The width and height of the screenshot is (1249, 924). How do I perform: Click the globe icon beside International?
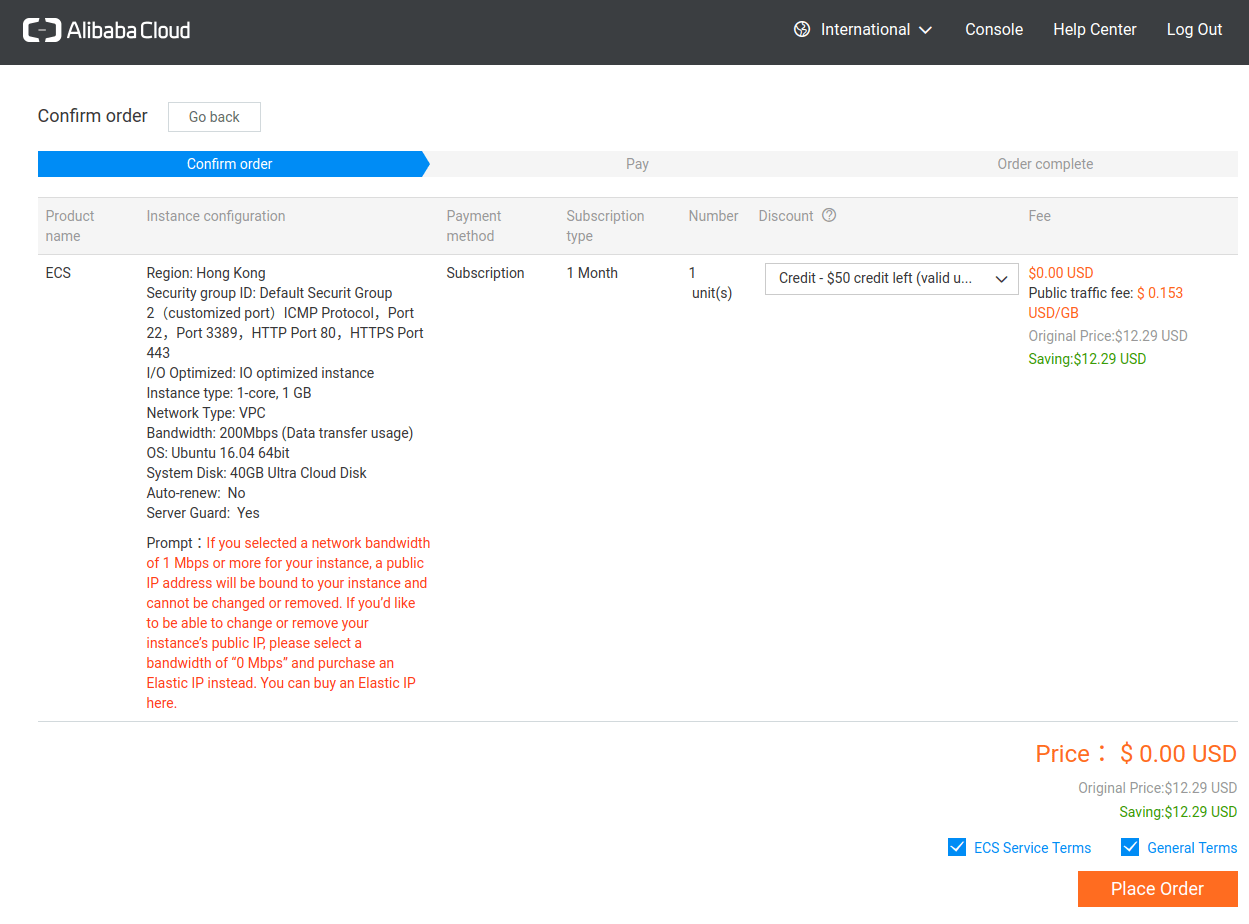802,29
